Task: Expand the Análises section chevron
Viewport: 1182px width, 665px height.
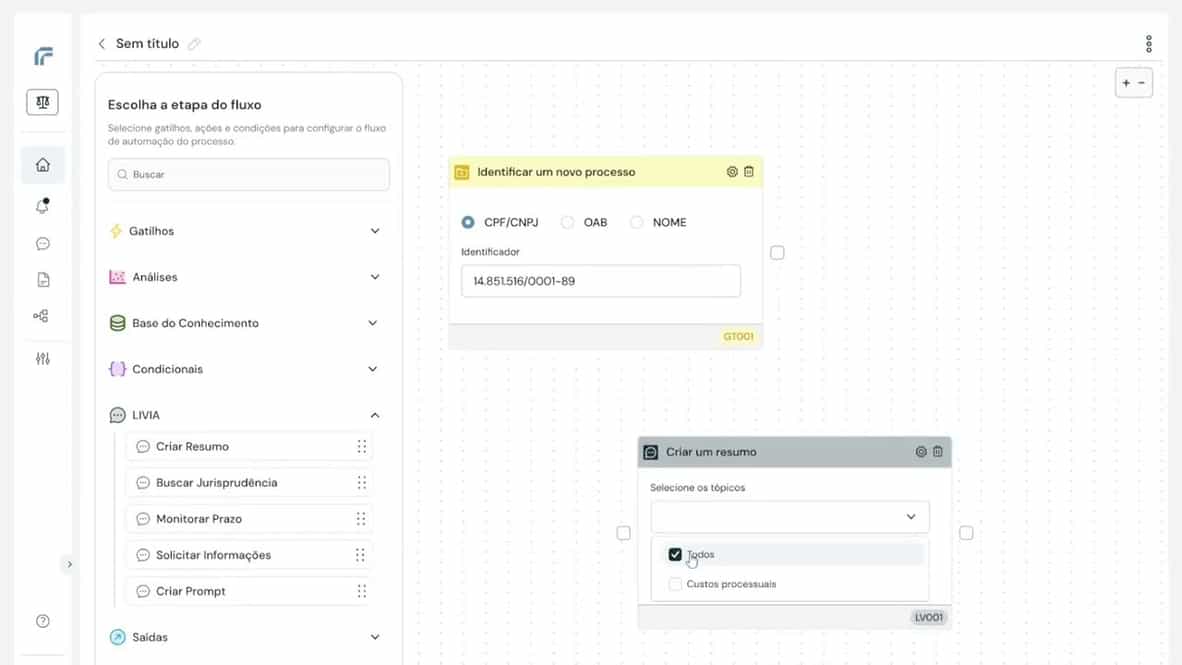Action: coord(375,277)
